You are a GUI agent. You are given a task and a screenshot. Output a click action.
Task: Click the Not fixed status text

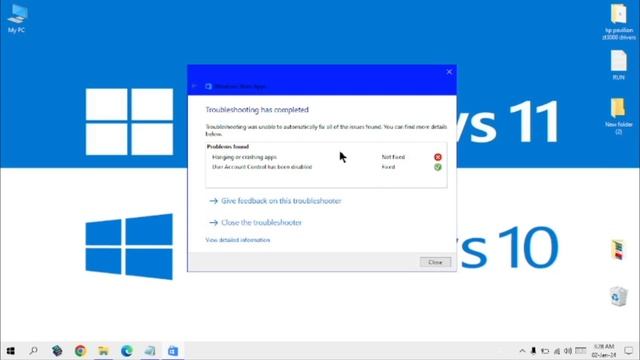click(393, 157)
